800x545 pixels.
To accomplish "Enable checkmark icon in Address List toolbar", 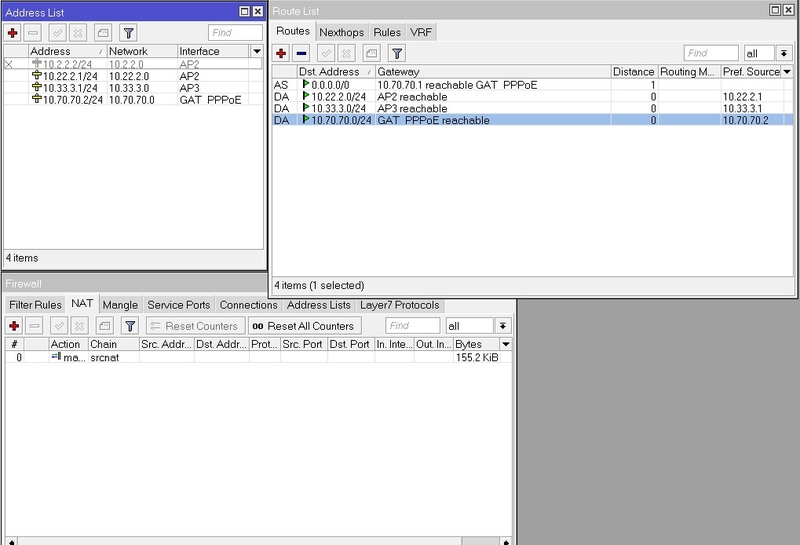I will pos(57,33).
